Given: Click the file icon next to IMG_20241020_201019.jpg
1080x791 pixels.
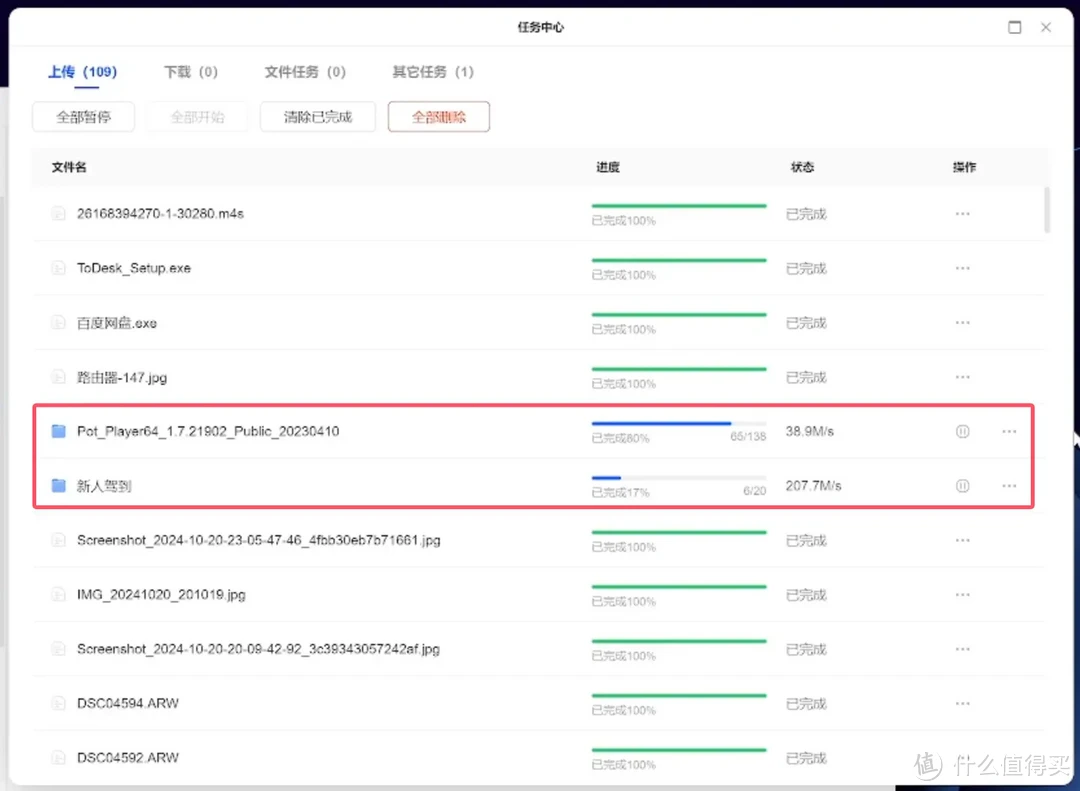Looking at the screenshot, I should coord(60,594).
